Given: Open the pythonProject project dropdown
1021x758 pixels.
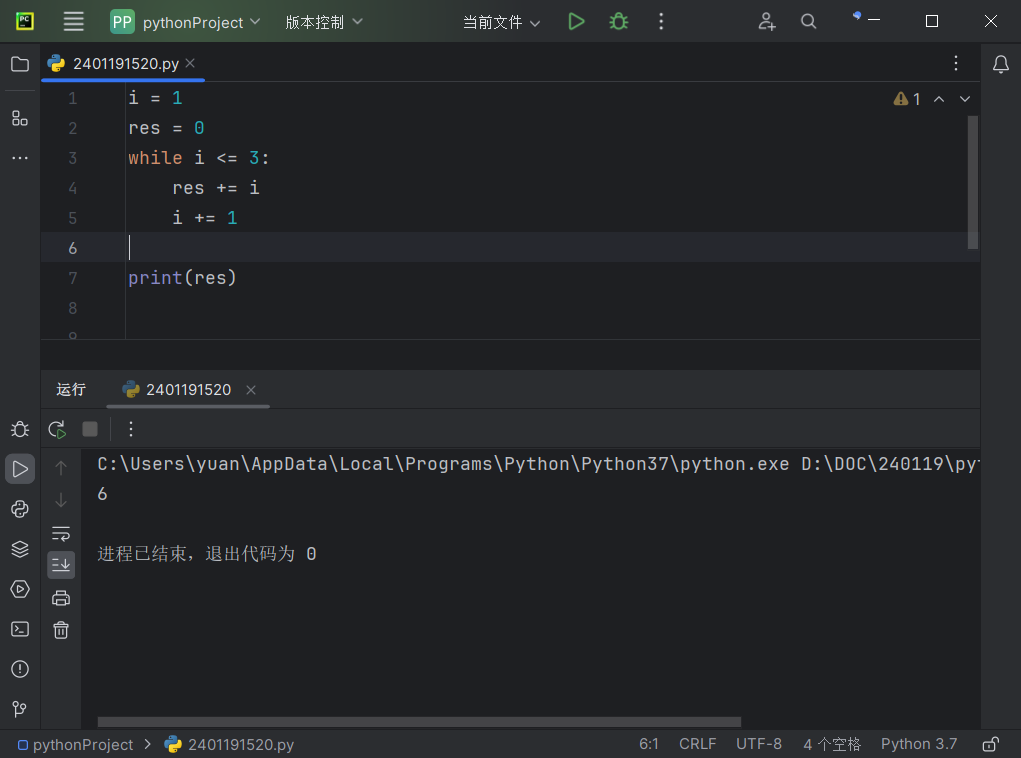Looking at the screenshot, I should click(186, 22).
